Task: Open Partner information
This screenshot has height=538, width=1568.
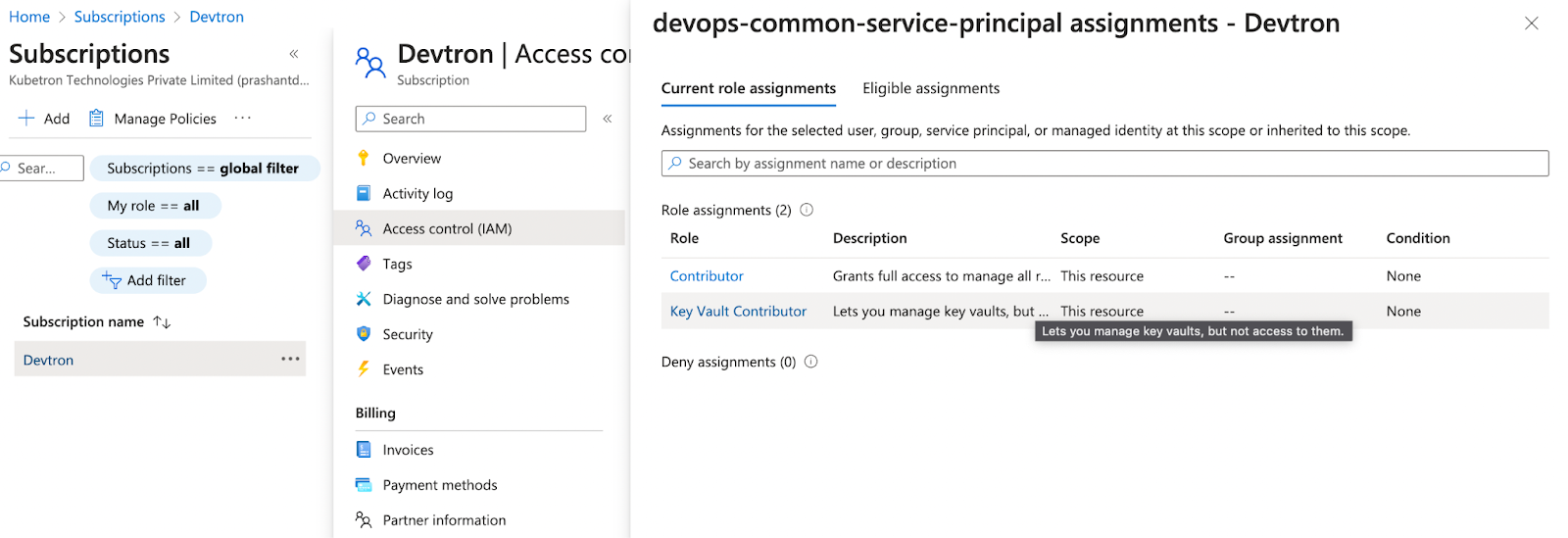Action: (x=444, y=521)
